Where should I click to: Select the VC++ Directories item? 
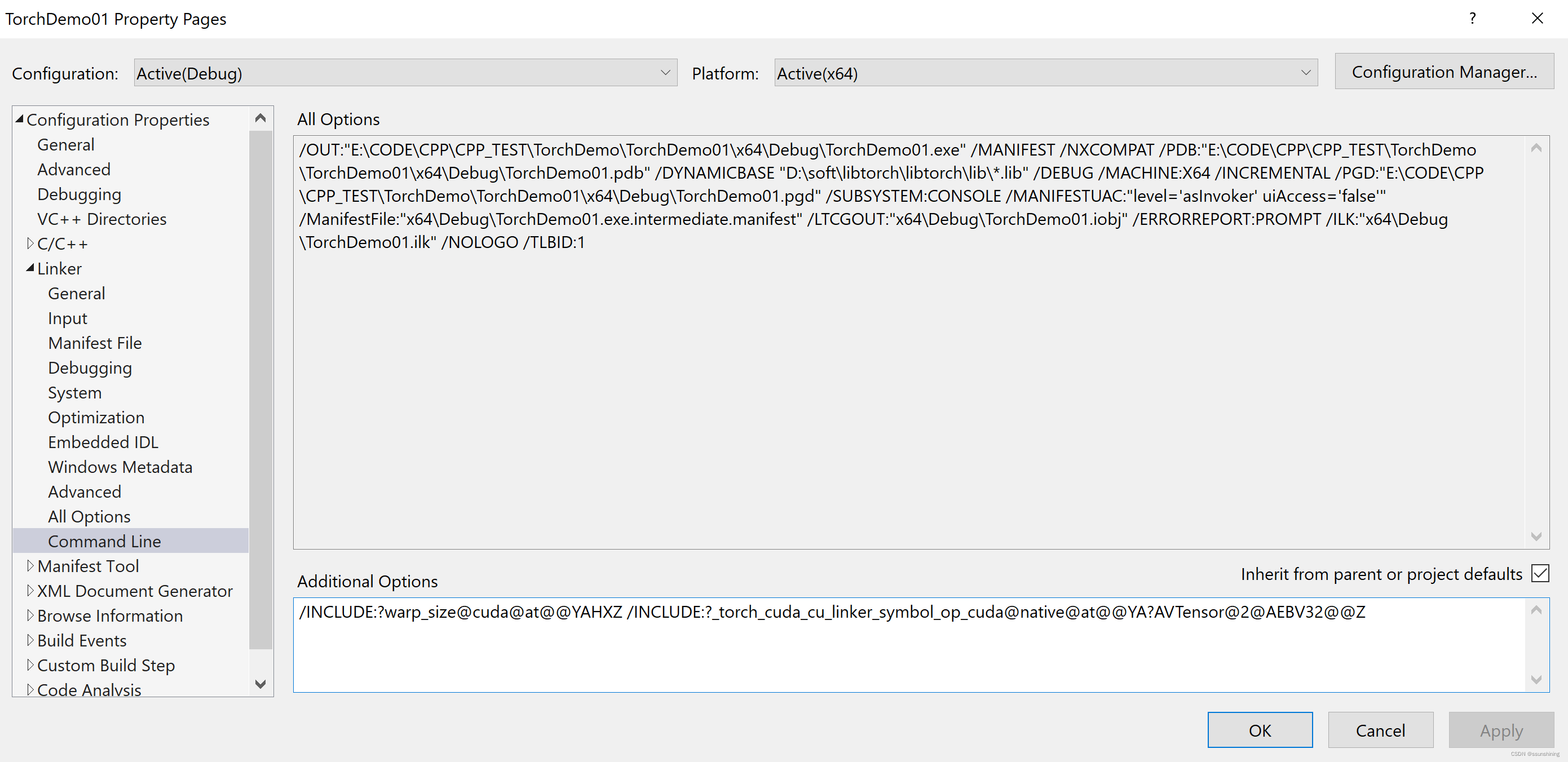101,219
